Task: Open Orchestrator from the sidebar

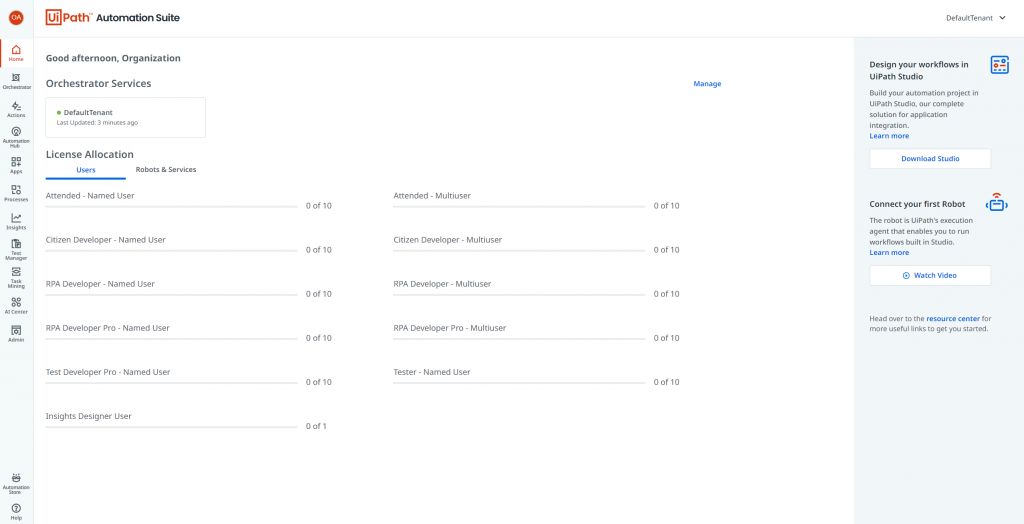Action: coord(16,81)
